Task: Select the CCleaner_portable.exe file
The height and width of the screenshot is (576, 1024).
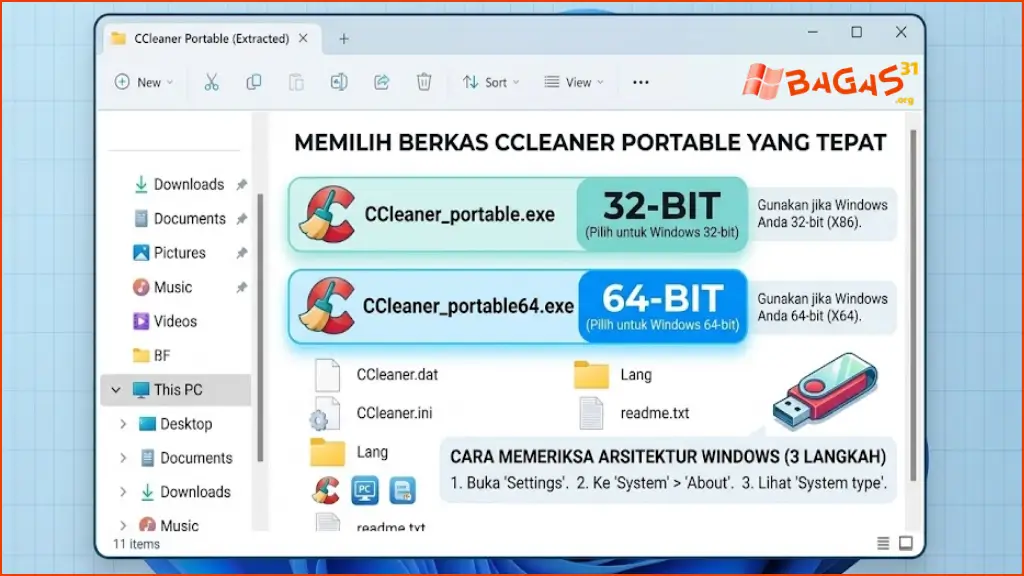Action: coord(517,214)
